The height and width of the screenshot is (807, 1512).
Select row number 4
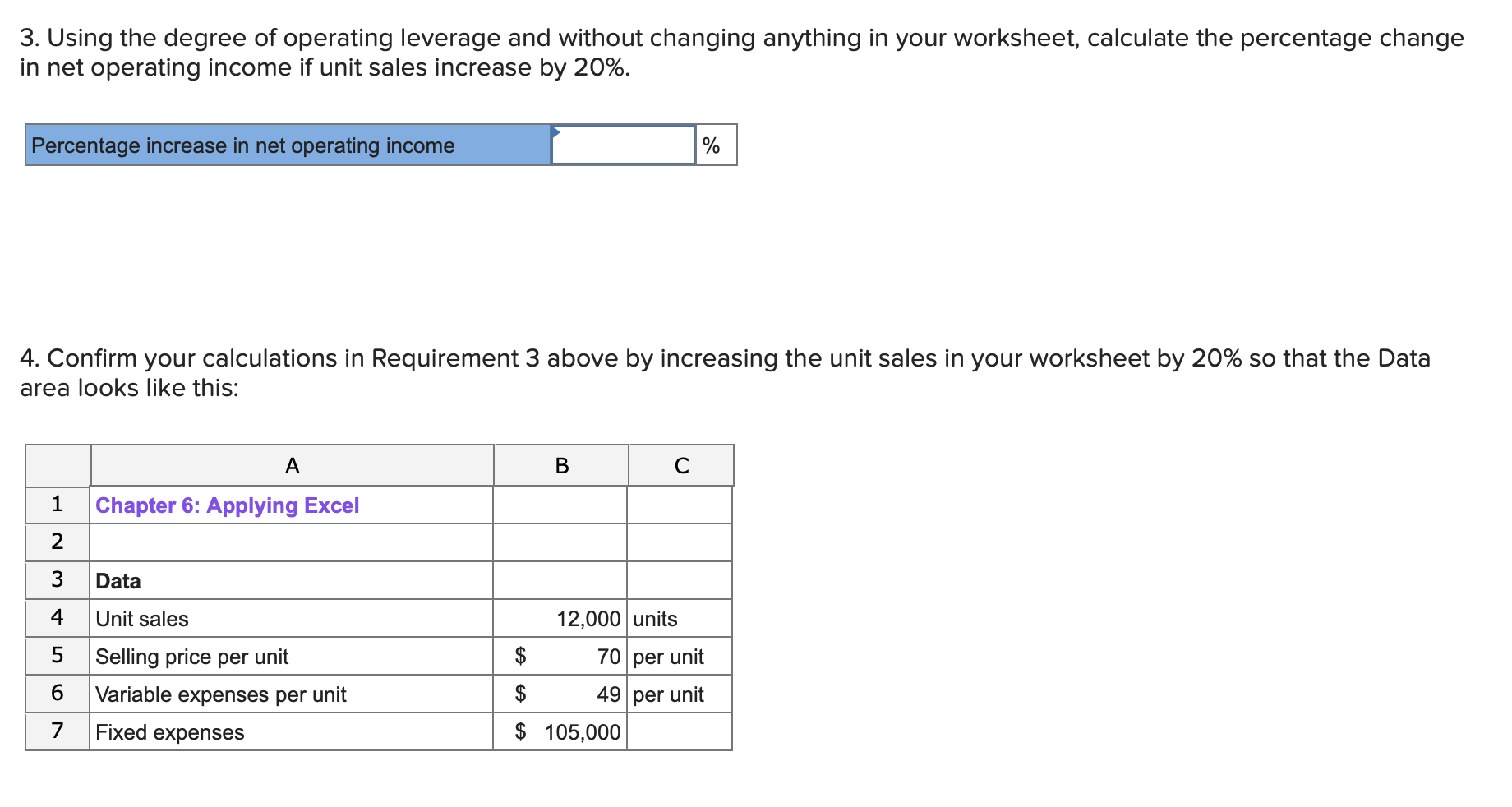57,618
